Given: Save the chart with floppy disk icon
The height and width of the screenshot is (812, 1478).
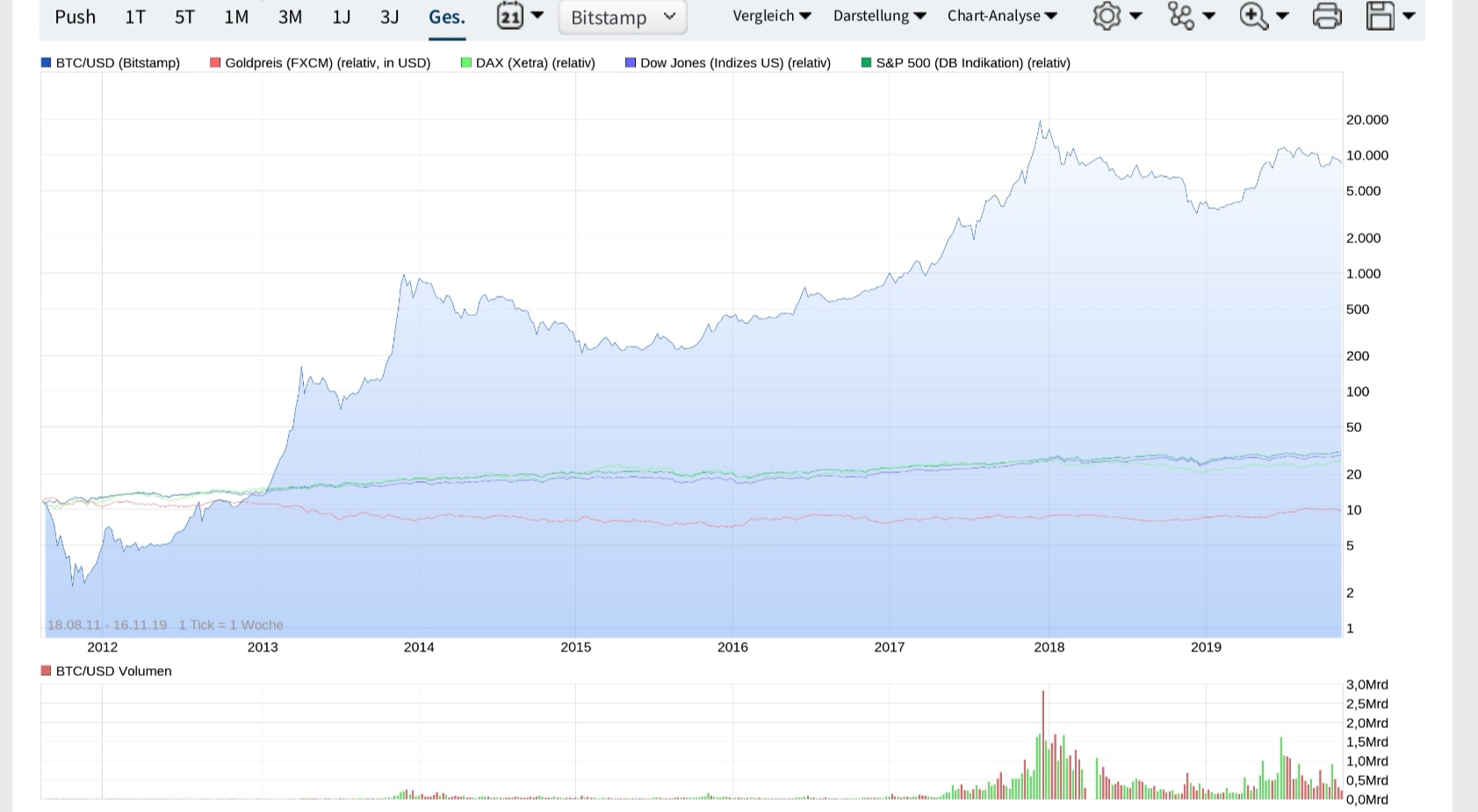Looking at the screenshot, I should click(1381, 16).
